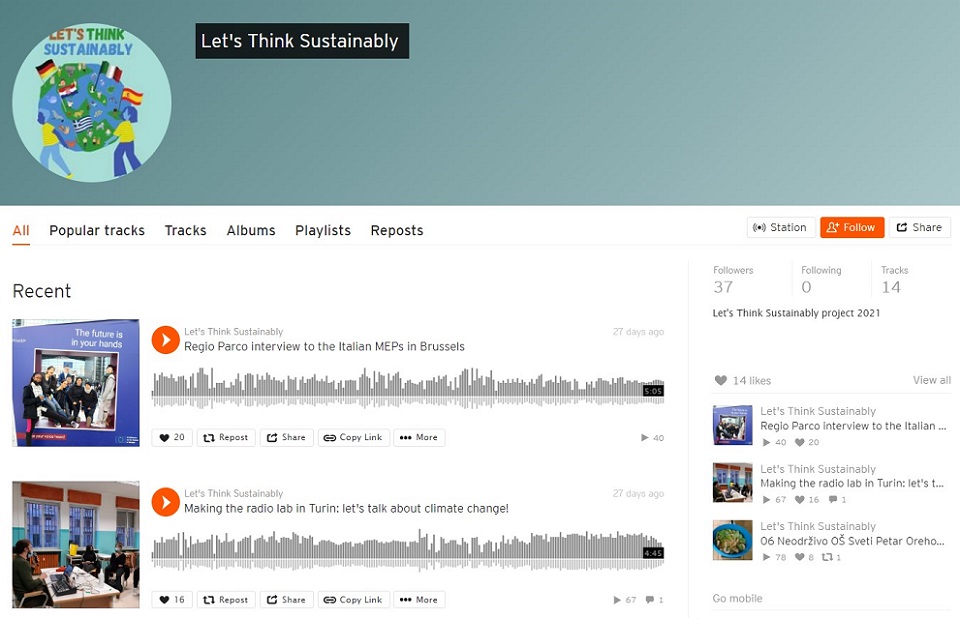Open the Playlists tab
960x640 pixels.
[323, 230]
